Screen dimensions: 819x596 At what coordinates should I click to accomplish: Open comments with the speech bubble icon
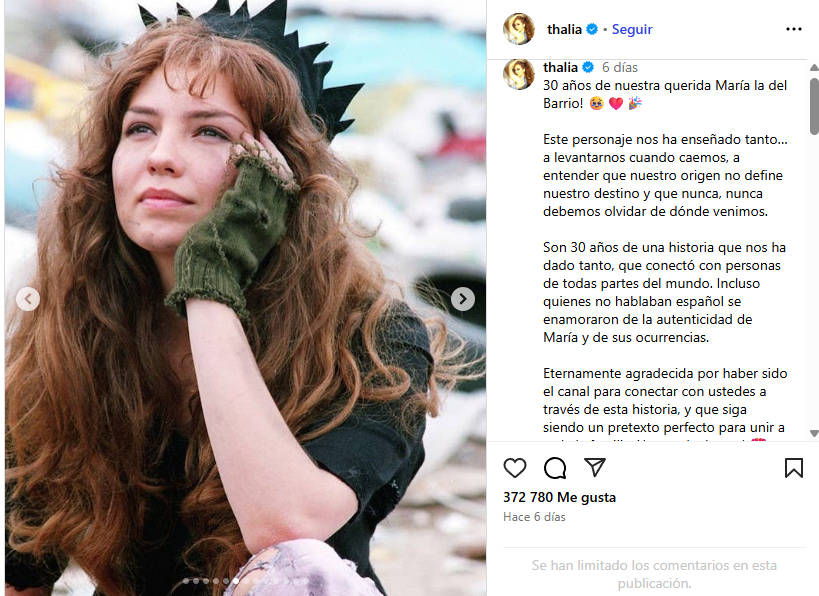pos(555,468)
